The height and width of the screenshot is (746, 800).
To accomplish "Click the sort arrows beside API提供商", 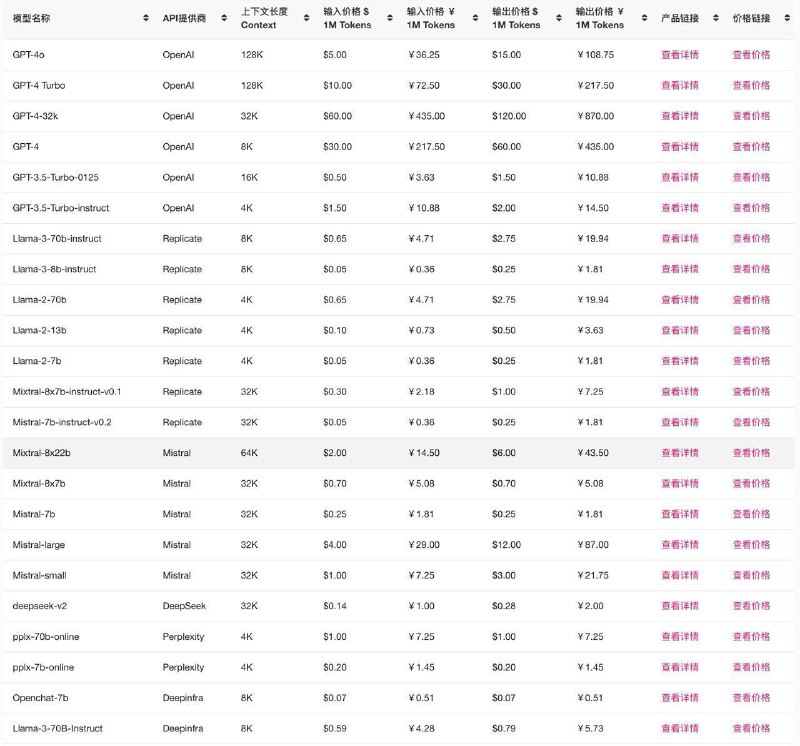I will (x=224, y=18).
